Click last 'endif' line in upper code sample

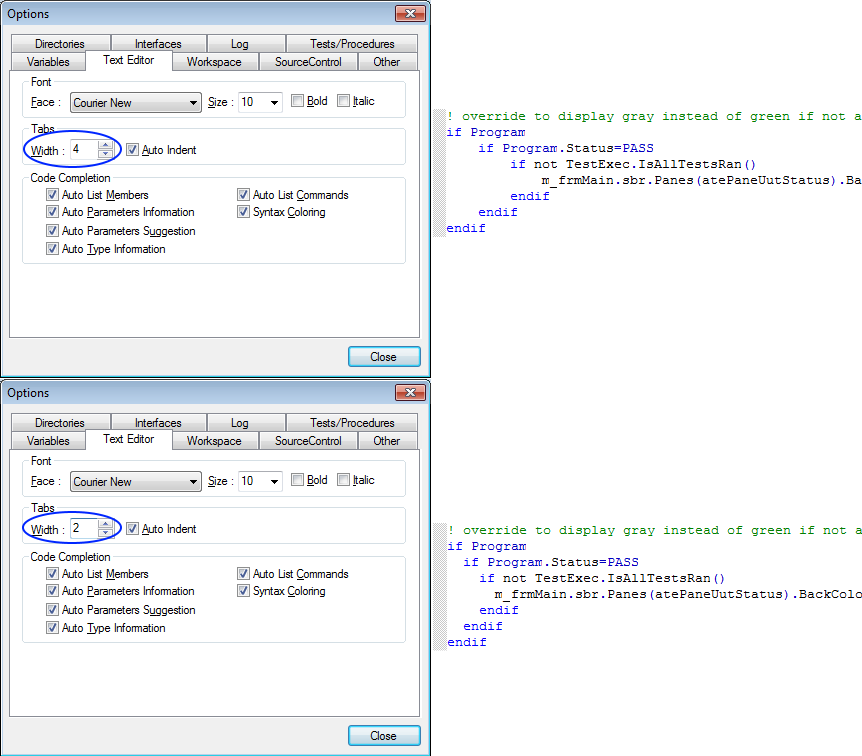point(466,228)
